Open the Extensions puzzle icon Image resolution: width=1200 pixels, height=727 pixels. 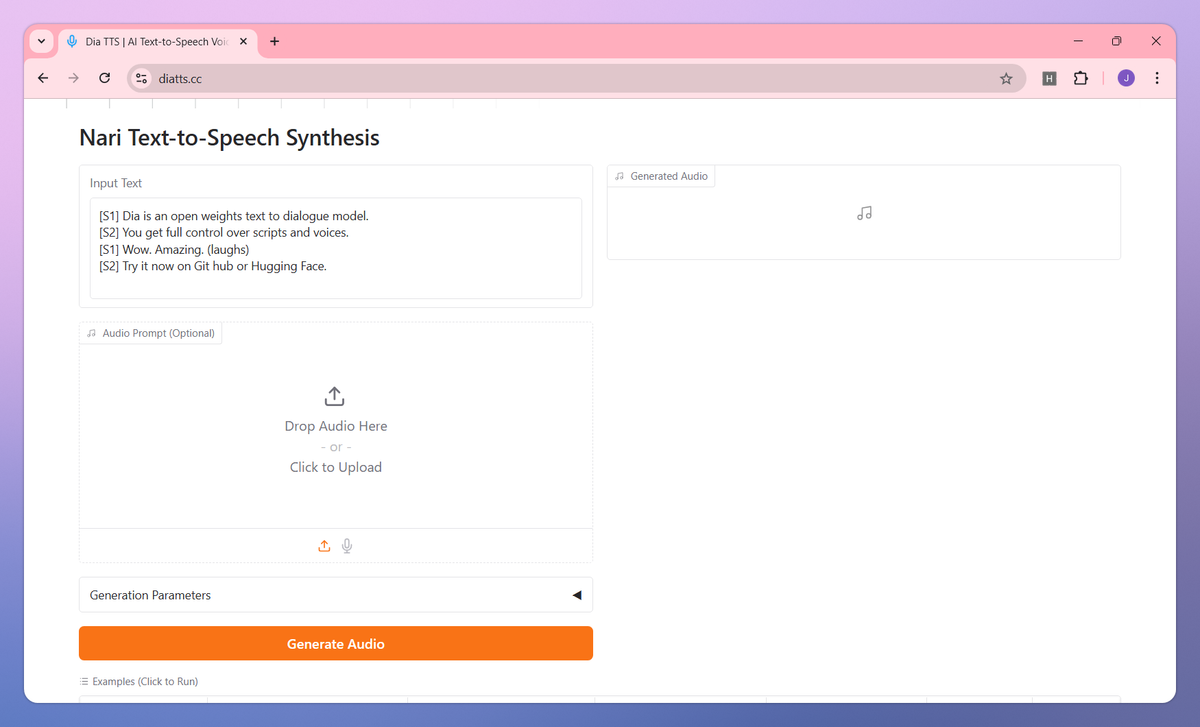tap(1080, 78)
